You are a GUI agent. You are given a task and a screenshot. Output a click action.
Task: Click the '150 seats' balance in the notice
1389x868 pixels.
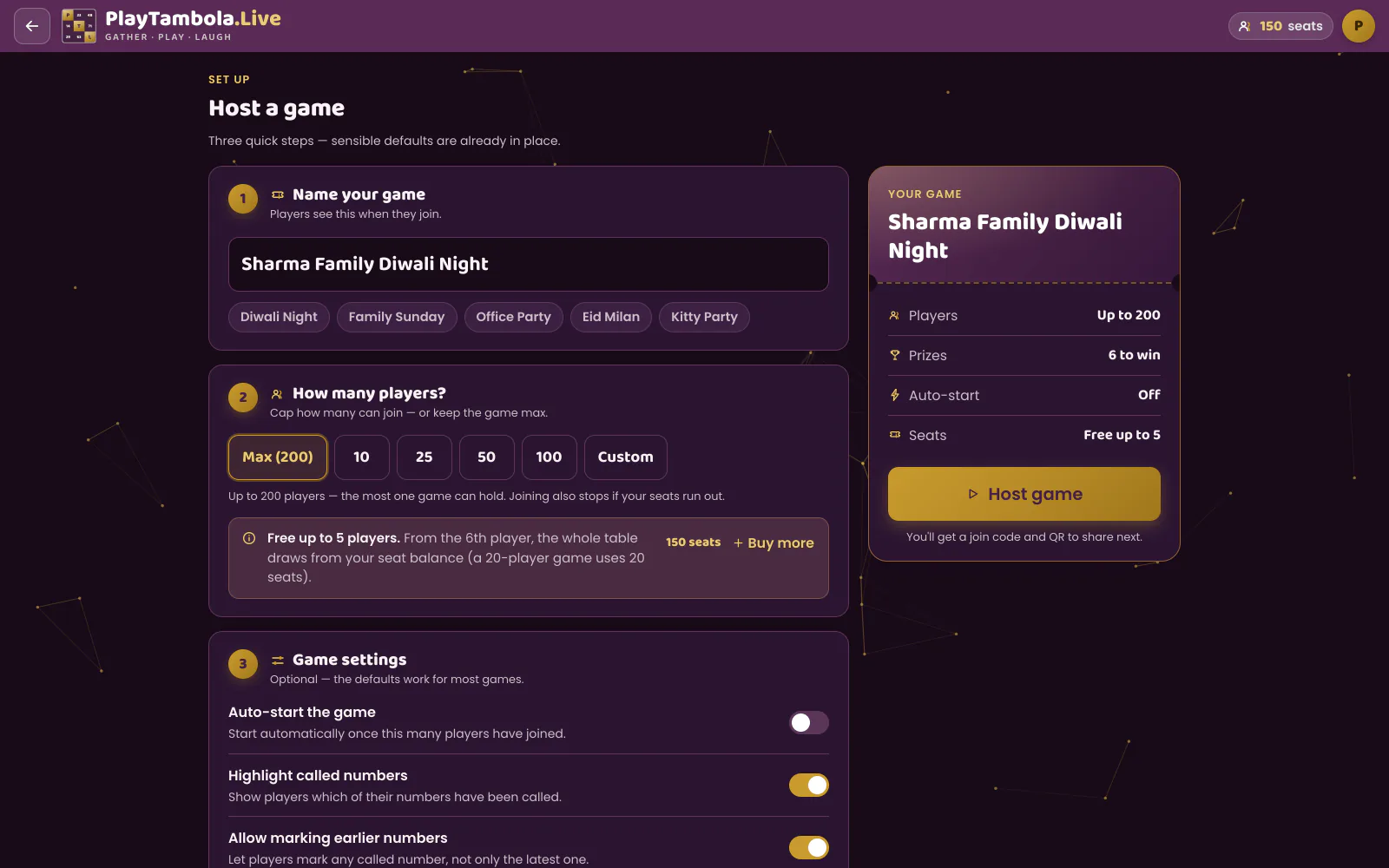pos(693,542)
